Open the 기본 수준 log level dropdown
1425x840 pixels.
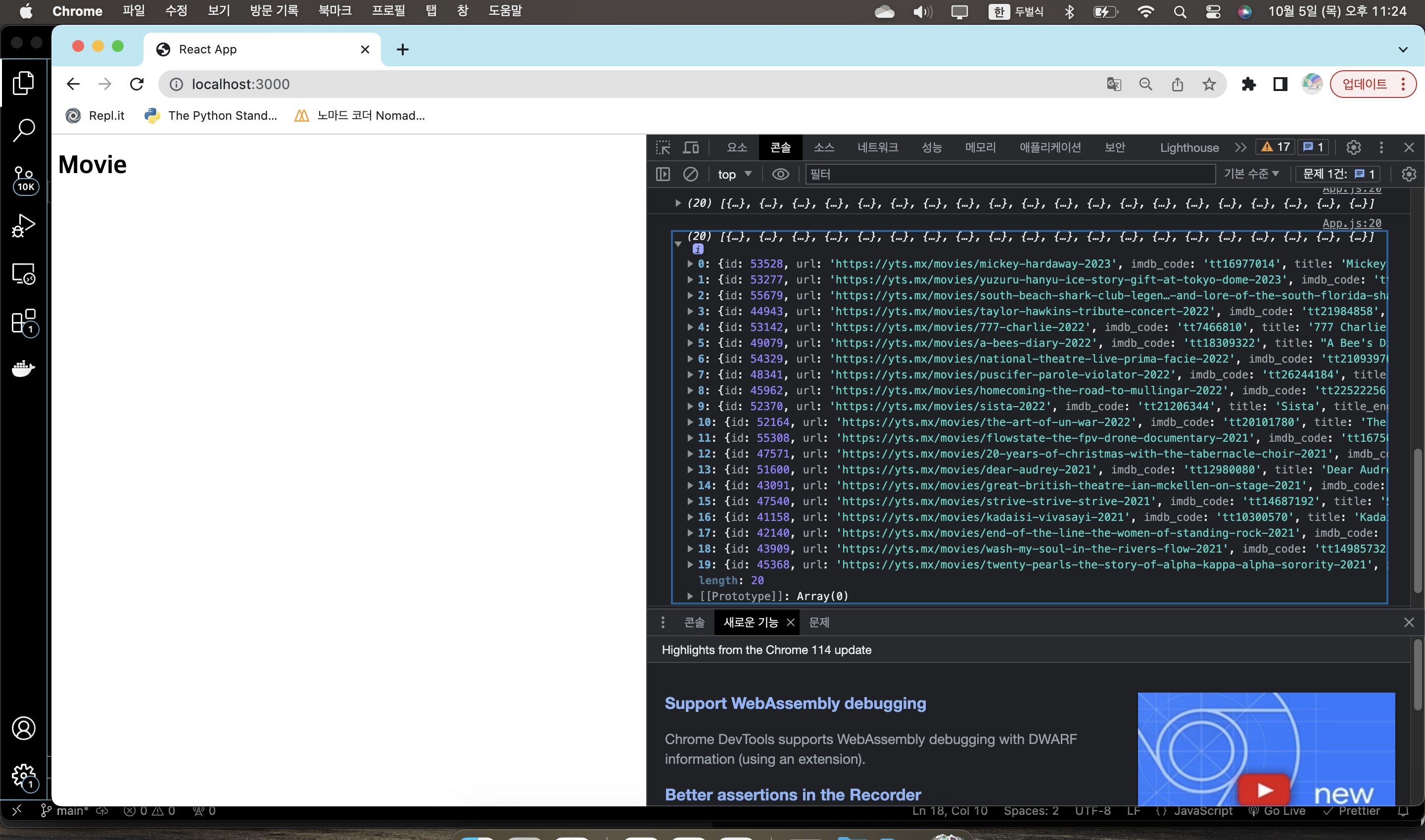[1251, 174]
